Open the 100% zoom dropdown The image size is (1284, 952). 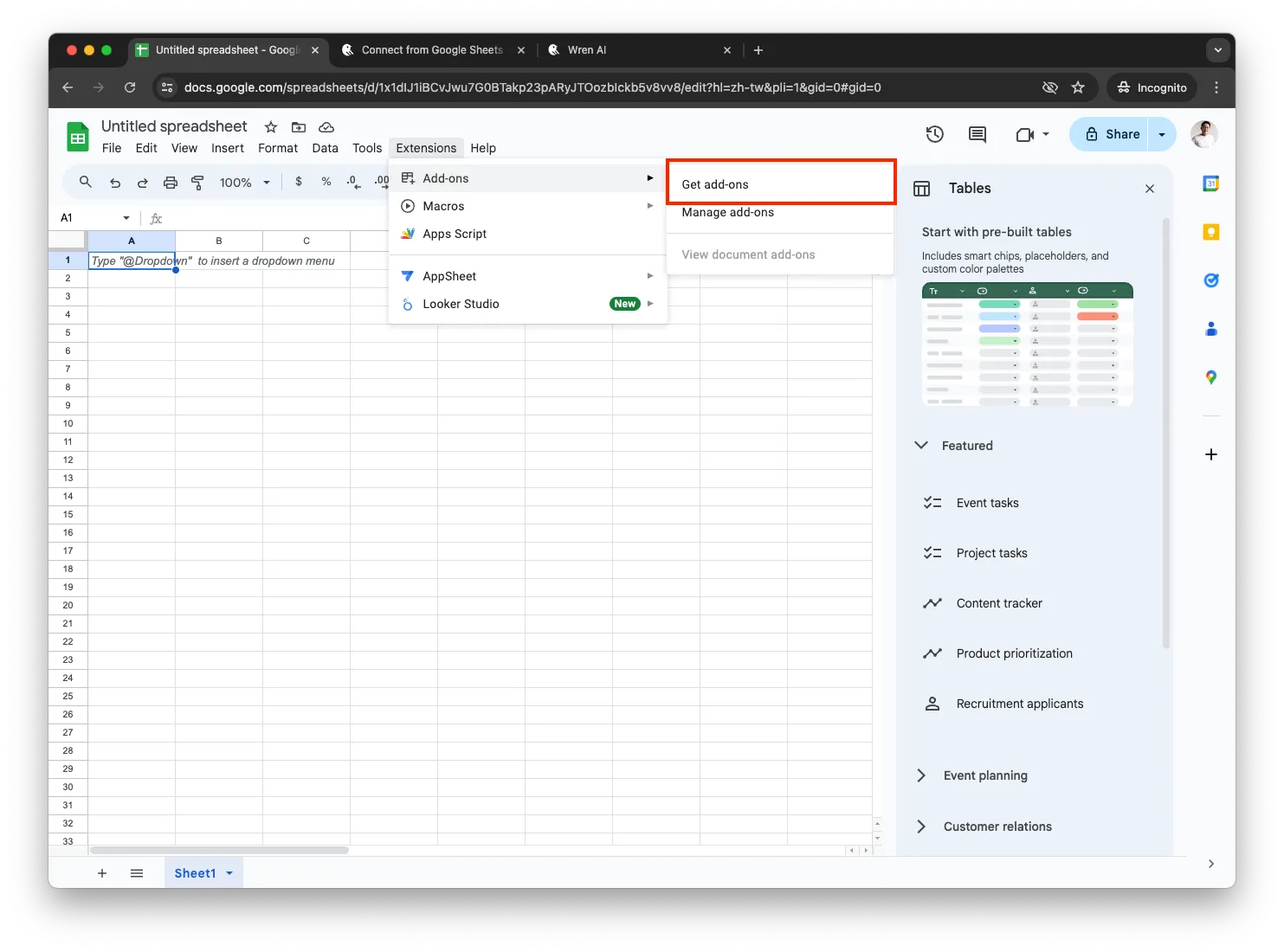pos(244,182)
